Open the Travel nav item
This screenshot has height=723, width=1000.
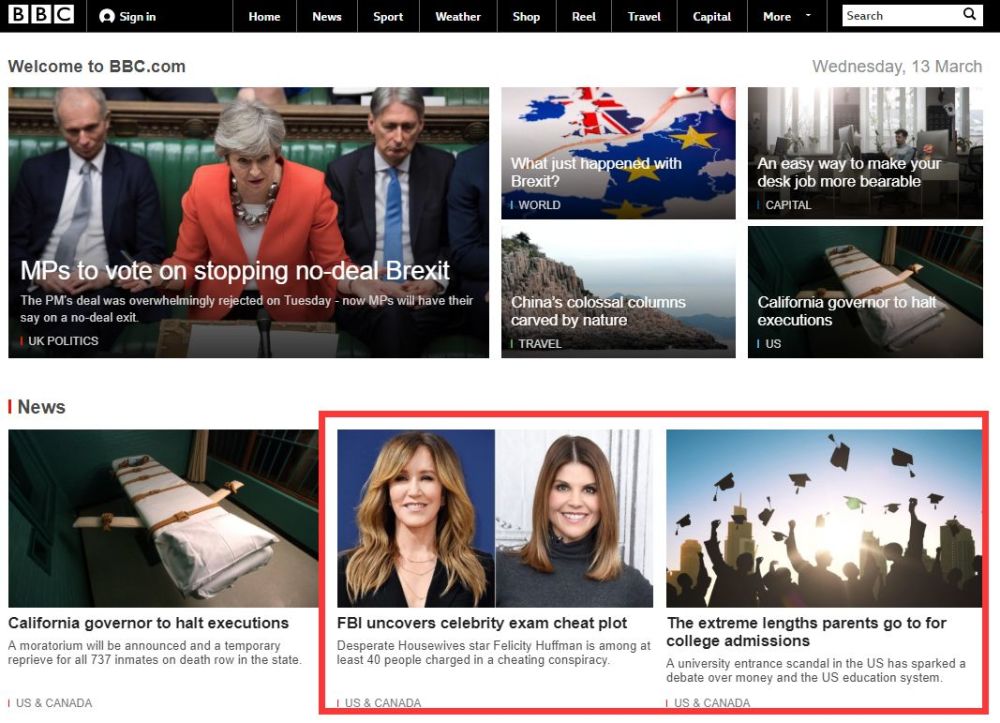point(644,17)
